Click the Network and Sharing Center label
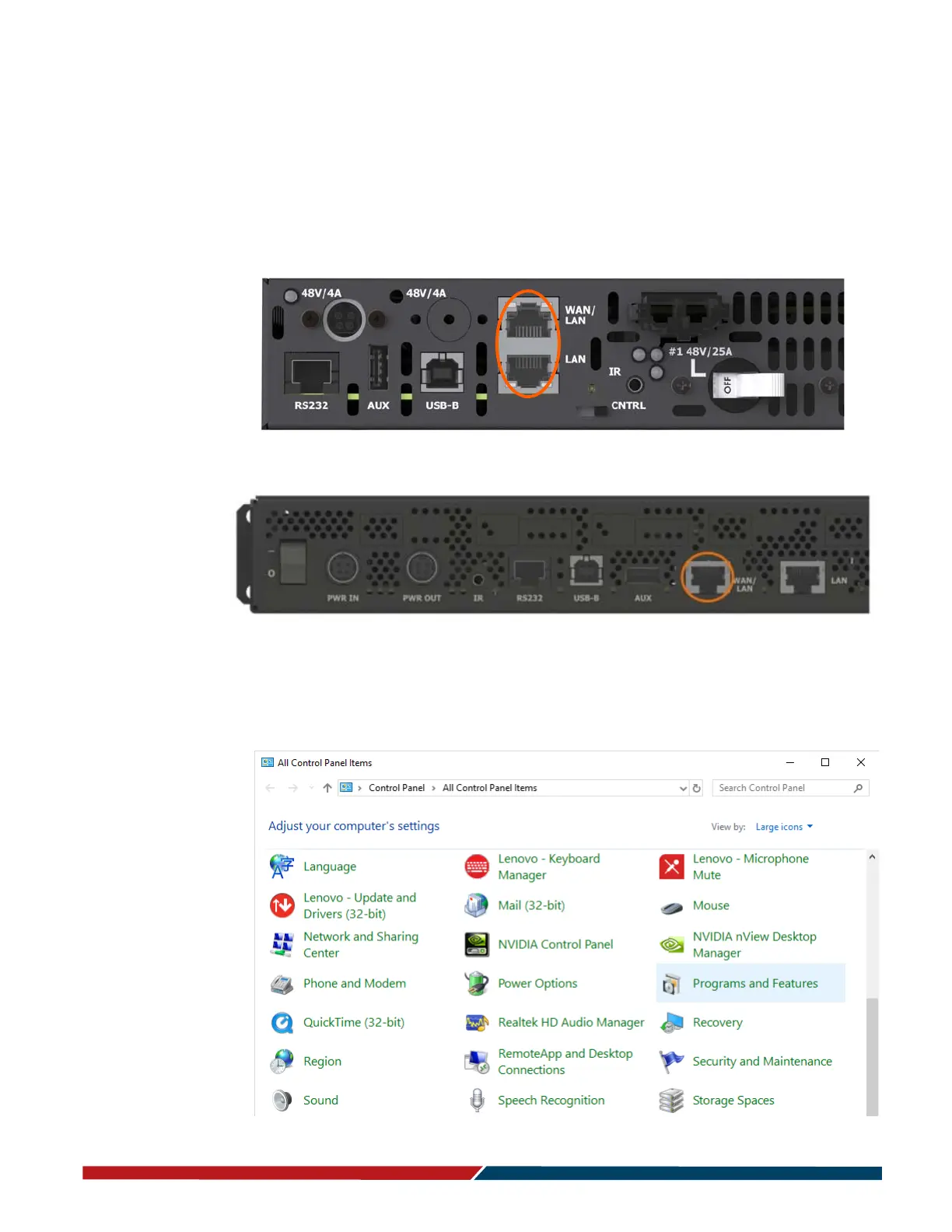 (x=361, y=945)
